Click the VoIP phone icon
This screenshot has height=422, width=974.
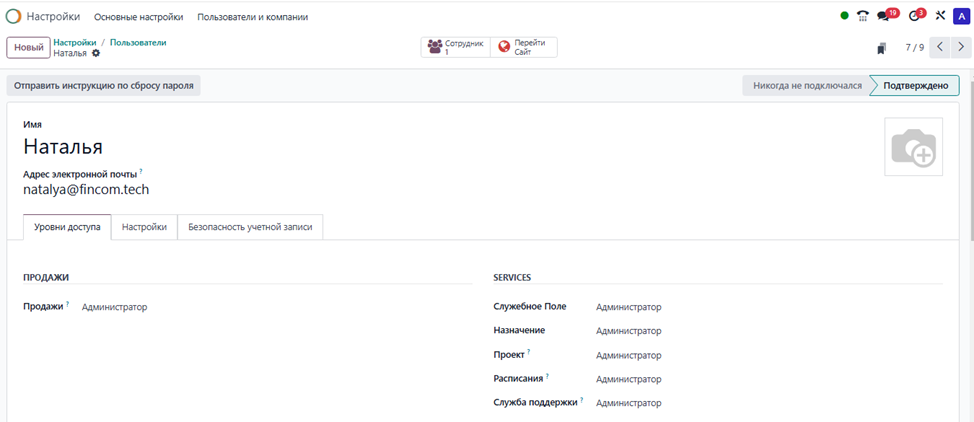click(863, 16)
